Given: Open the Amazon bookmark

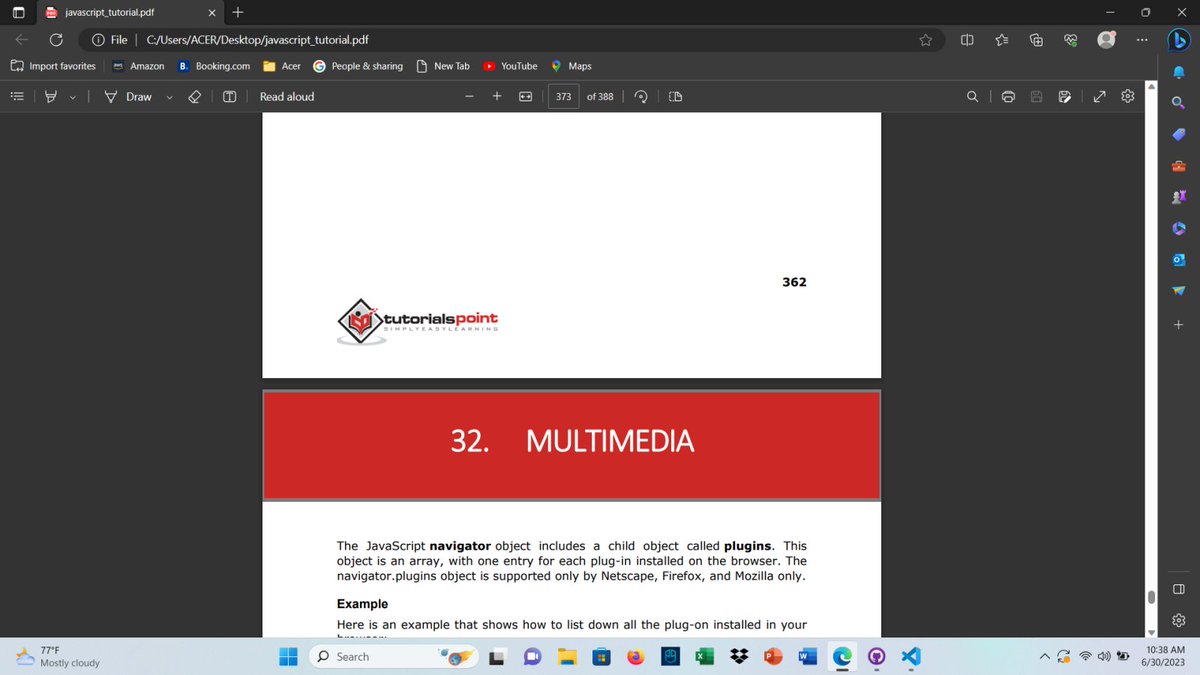Looking at the screenshot, I should [x=138, y=66].
